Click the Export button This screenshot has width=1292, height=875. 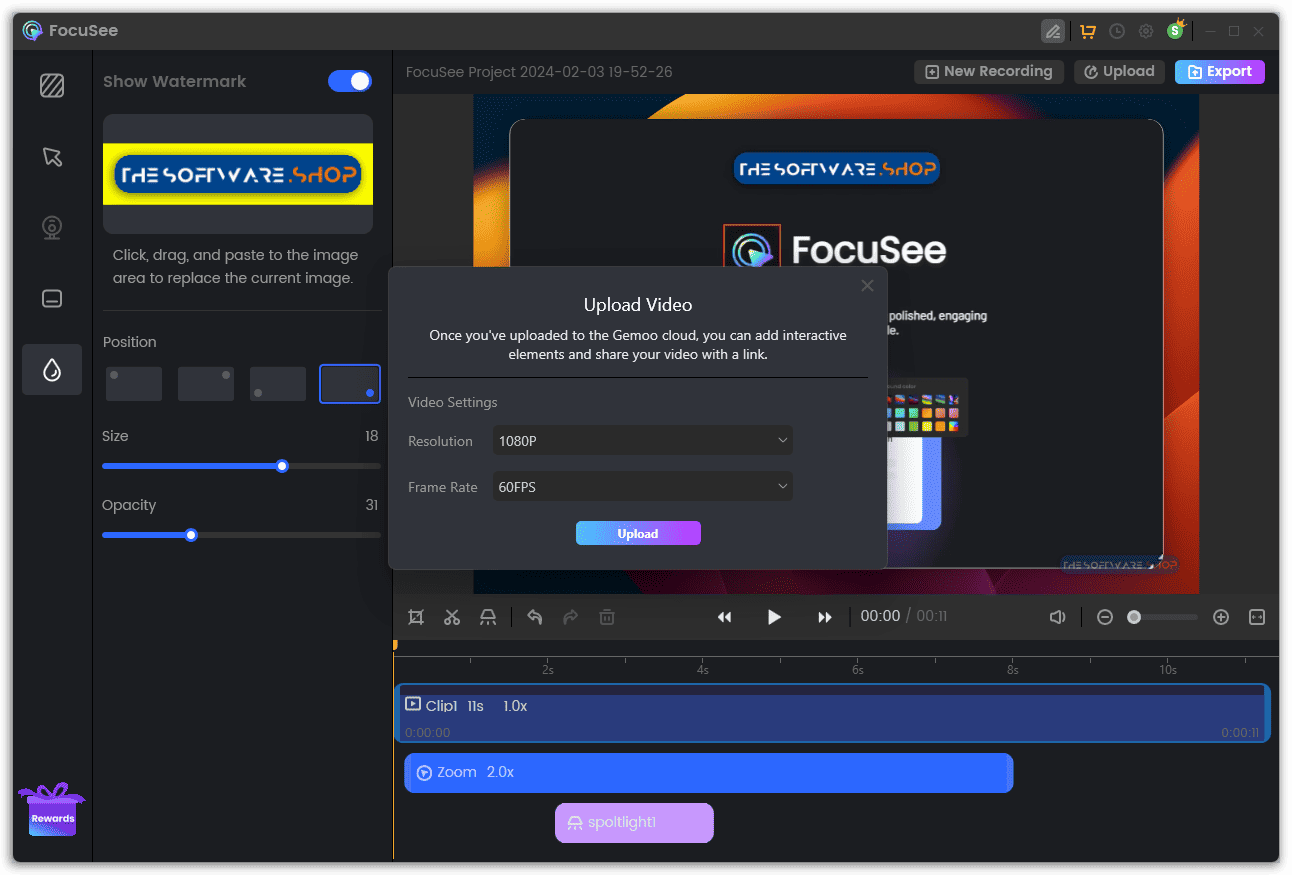coord(1220,72)
